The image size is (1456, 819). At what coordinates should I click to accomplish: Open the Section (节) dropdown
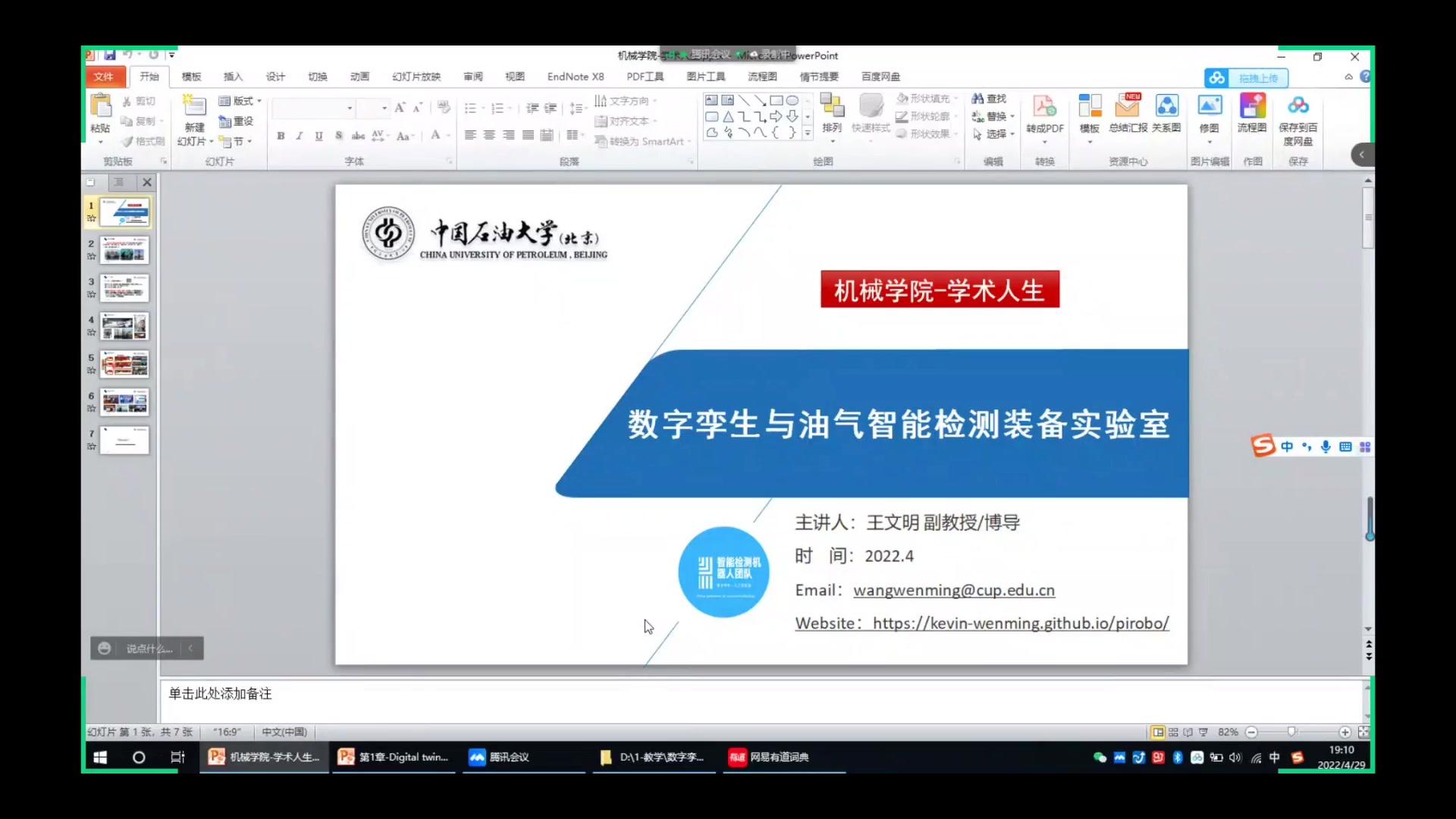(x=236, y=141)
